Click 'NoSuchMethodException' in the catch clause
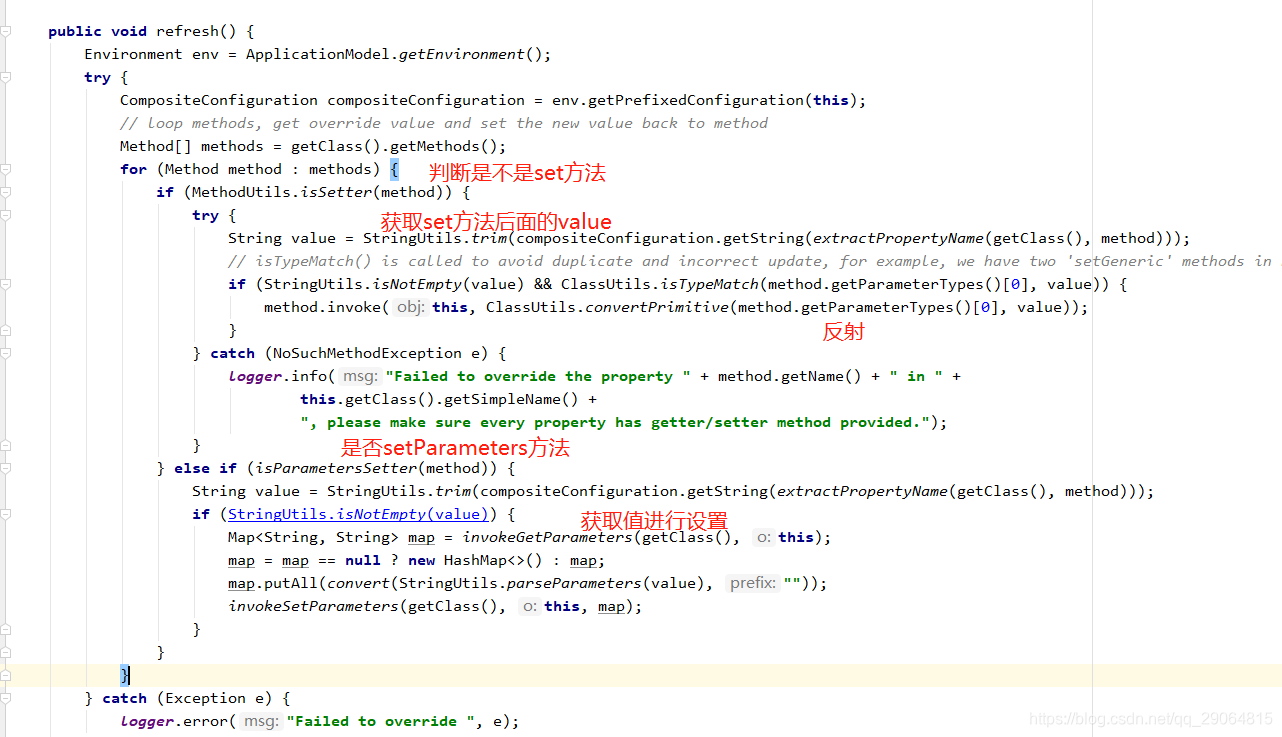Image resolution: width=1282 pixels, height=737 pixels. tap(367, 353)
